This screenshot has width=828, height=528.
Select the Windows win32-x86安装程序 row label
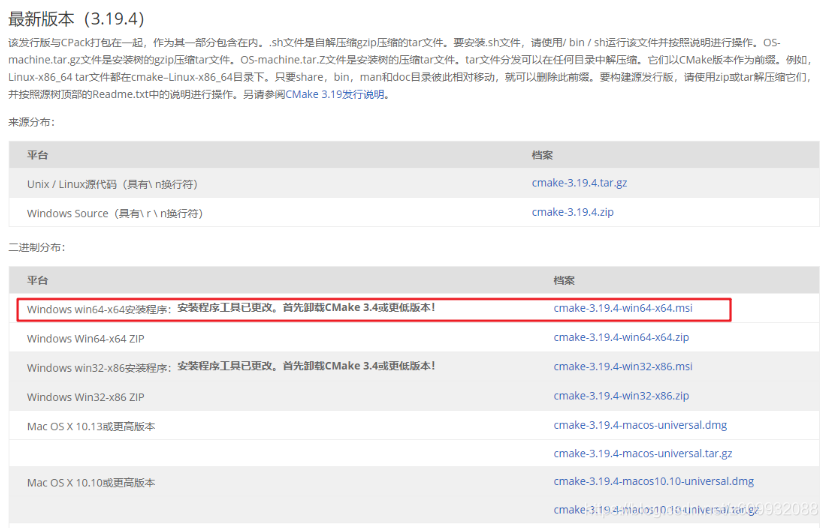pos(99,368)
